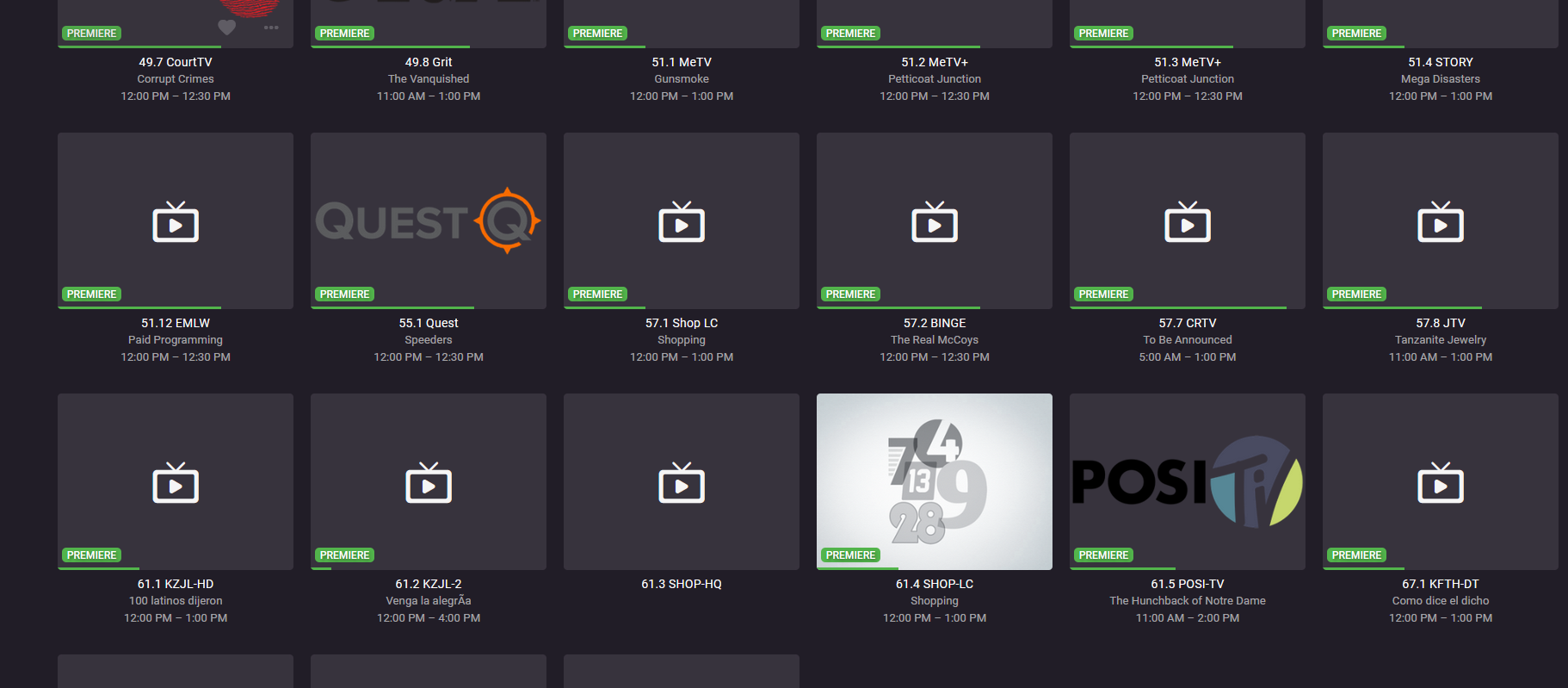The image size is (1568, 688).
Task: Select the 51.1 MeTV channel title
Action: 682,62
